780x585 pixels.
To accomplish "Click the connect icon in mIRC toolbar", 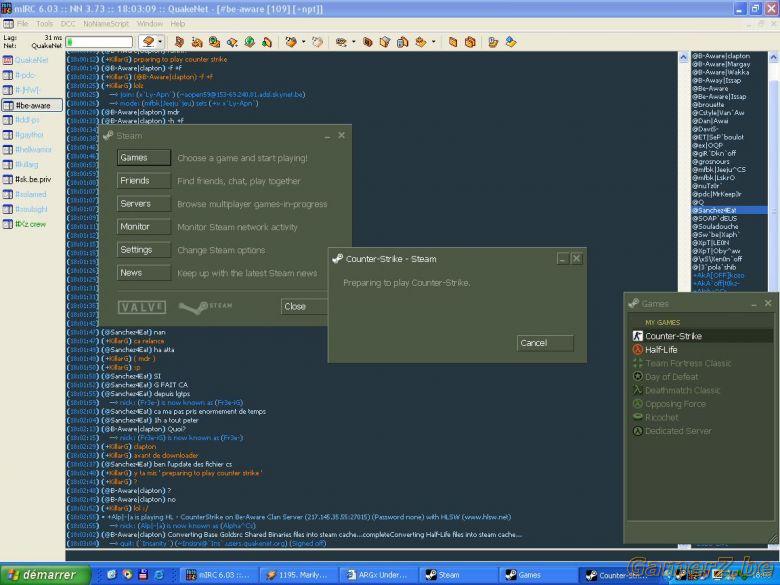I will tap(148, 42).
